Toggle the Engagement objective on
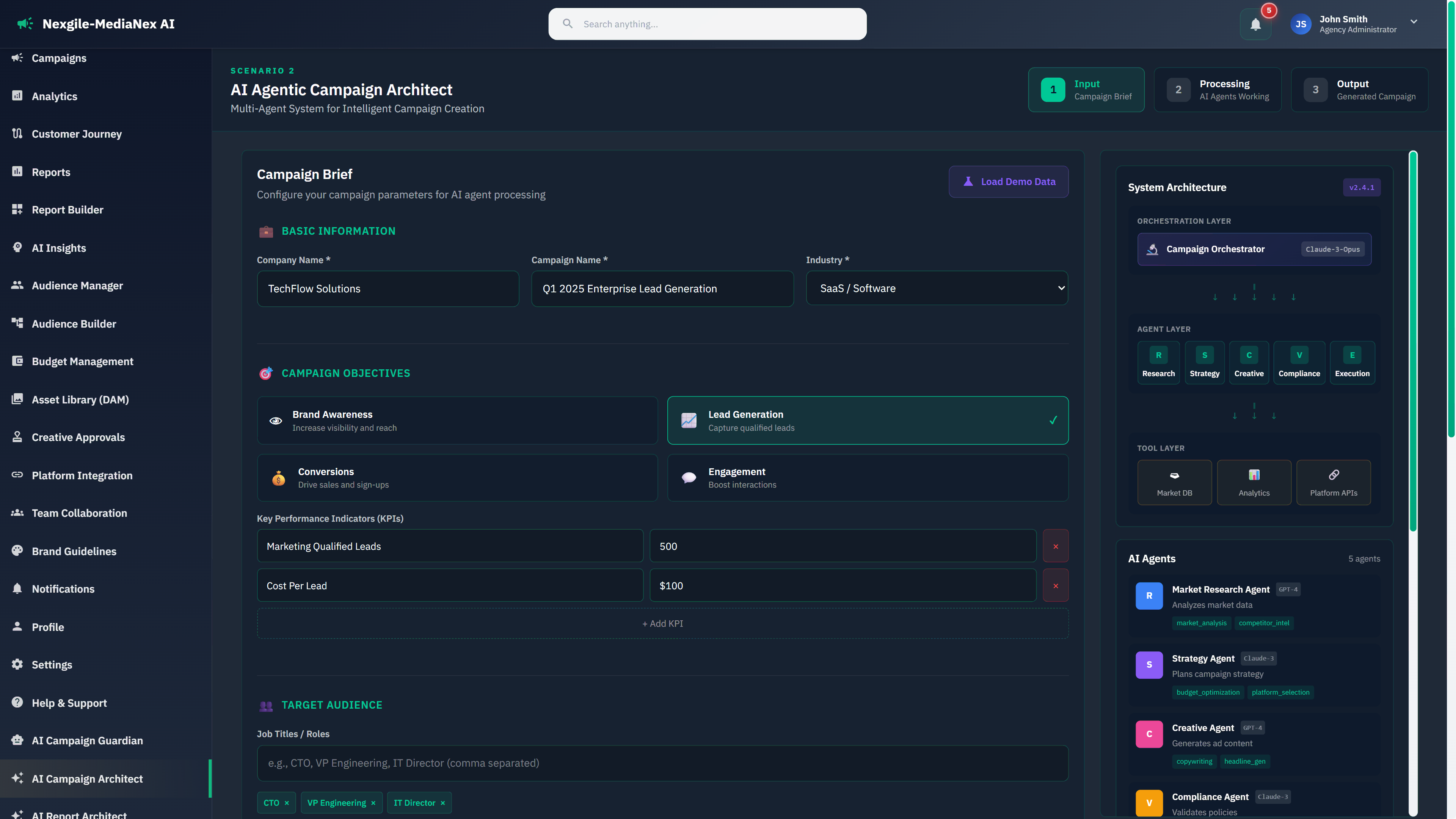 [x=868, y=478]
